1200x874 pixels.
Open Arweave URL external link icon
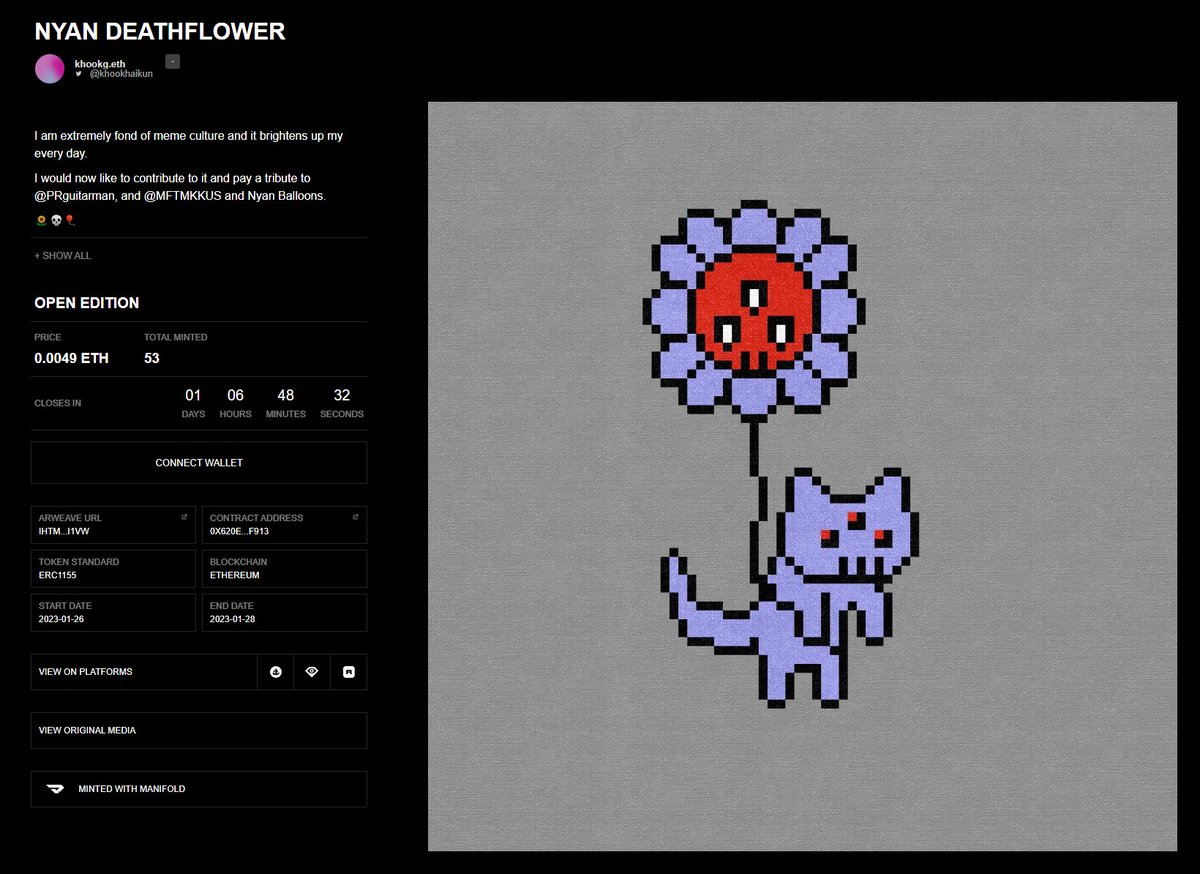tap(184, 517)
